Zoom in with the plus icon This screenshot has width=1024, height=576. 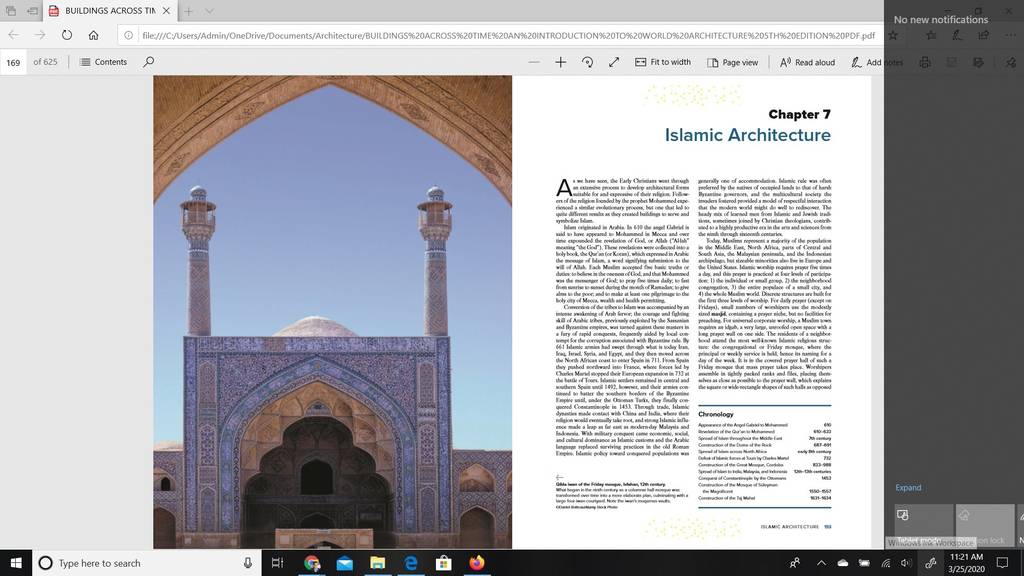(560, 62)
